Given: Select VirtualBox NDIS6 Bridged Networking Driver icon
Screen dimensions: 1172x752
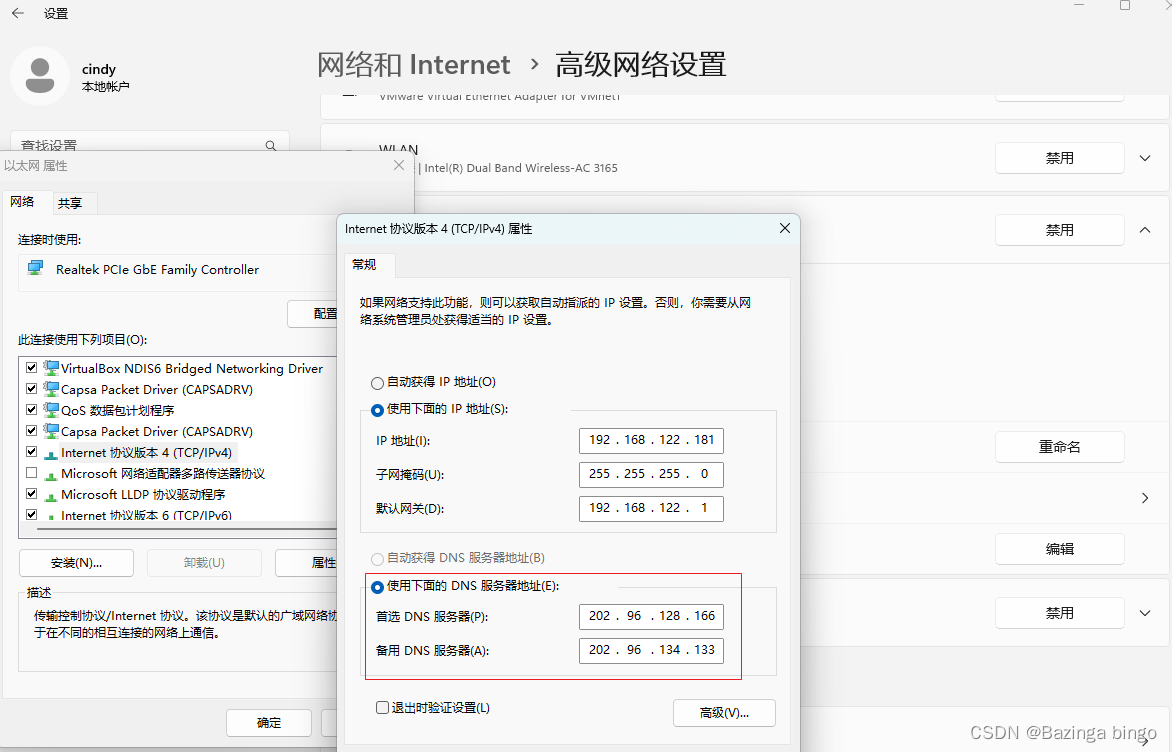Looking at the screenshot, I should [51, 368].
